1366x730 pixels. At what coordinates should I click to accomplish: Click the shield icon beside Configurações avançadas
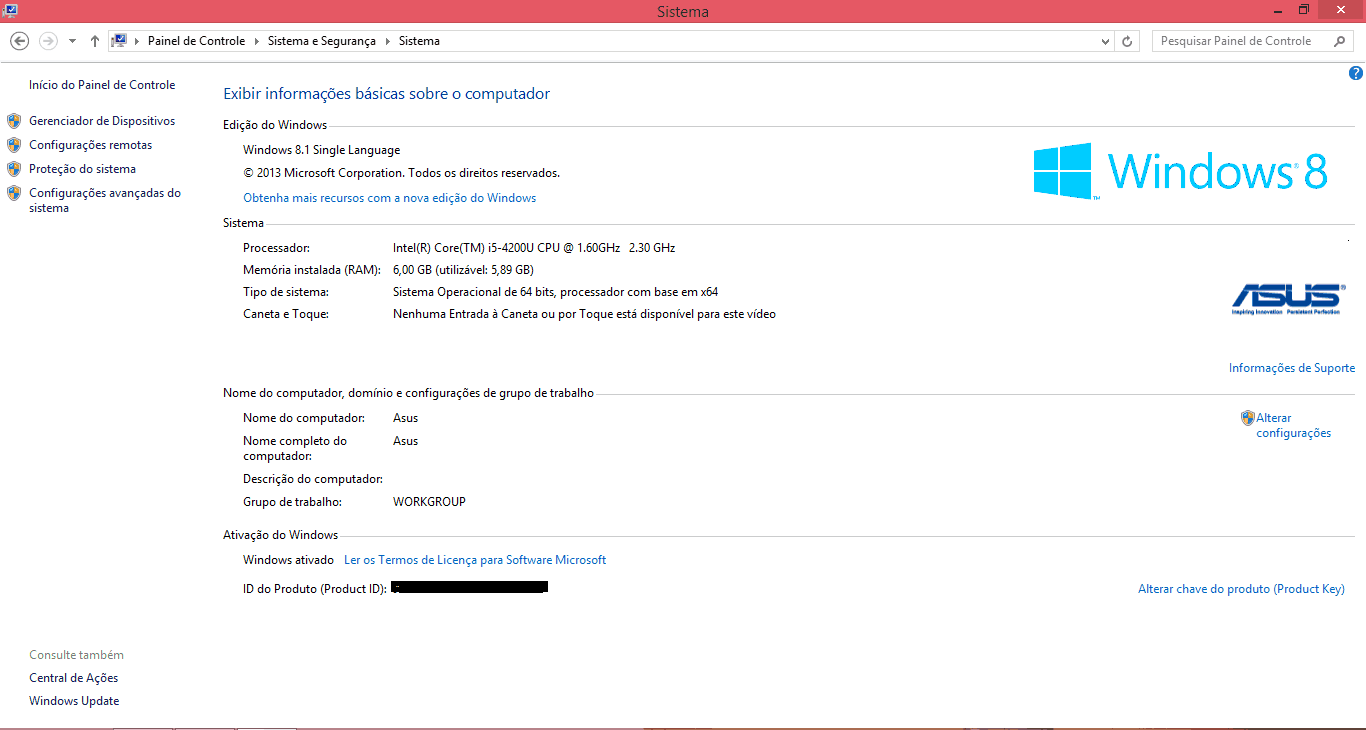point(14,193)
